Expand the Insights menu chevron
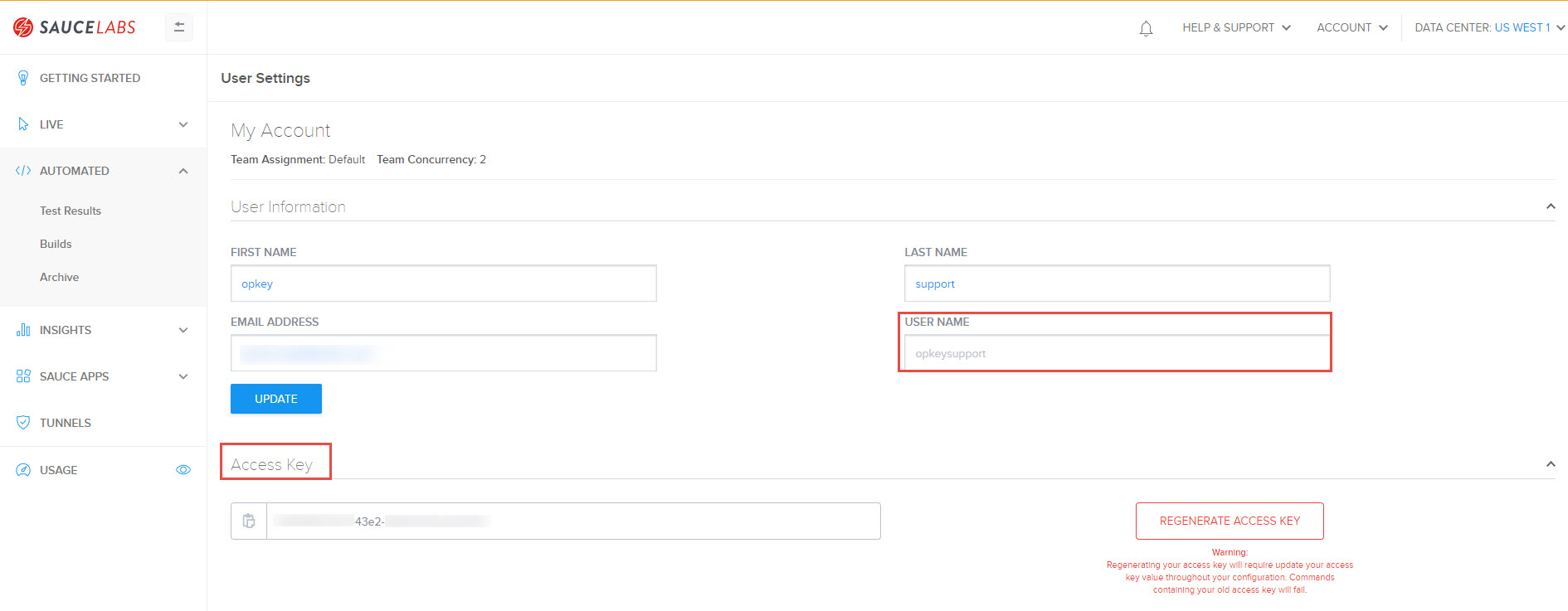Image resolution: width=1568 pixels, height=611 pixels. [x=183, y=330]
